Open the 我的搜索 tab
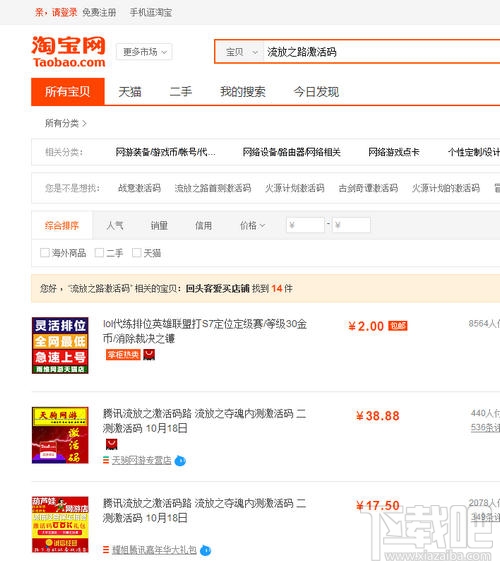This screenshot has height=566, width=500. [x=243, y=92]
